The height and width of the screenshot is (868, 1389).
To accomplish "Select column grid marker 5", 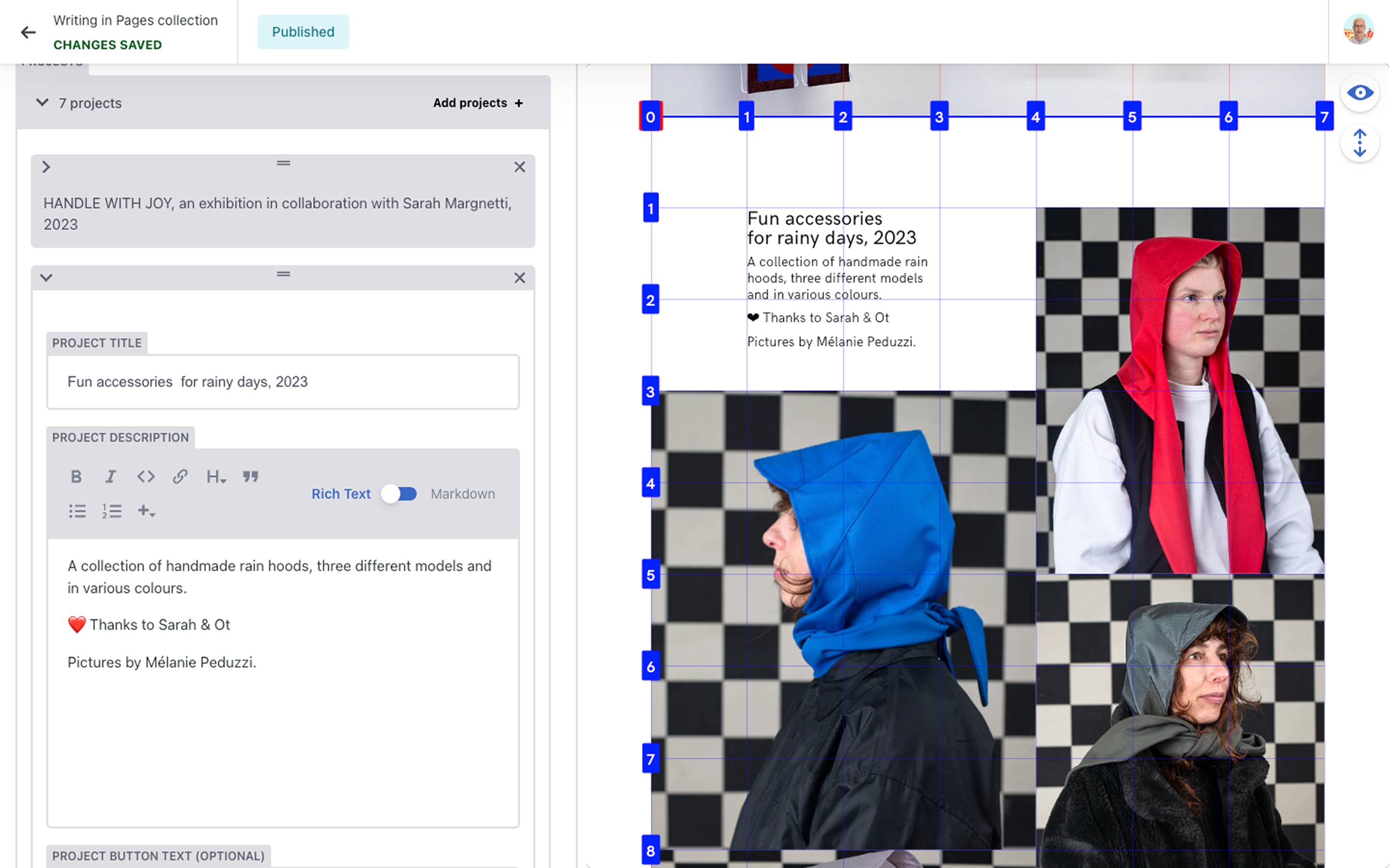I will pyautogui.click(x=1132, y=117).
